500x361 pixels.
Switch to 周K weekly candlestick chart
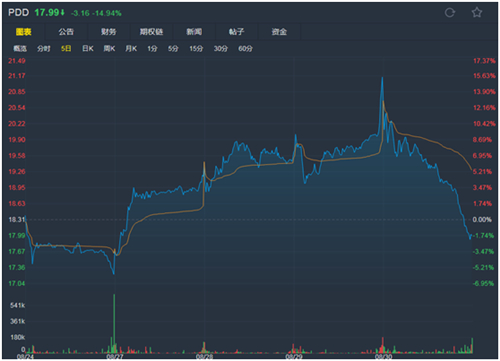109,49
